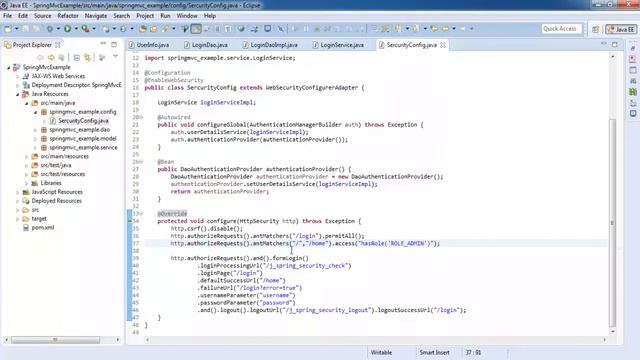Toggle Link with Editor in Project Explorer
Screen dimensions: 640x360
point(87,58)
